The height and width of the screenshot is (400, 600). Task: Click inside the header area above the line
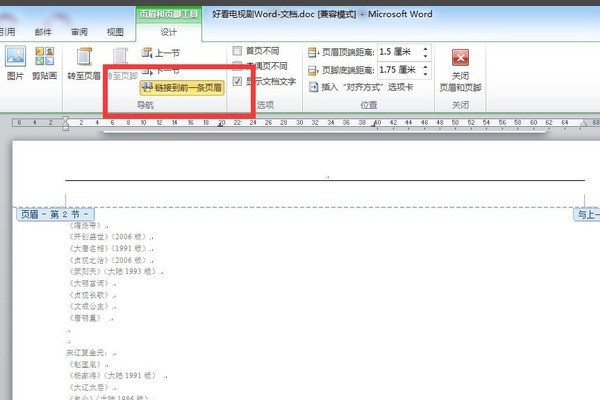point(325,165)
